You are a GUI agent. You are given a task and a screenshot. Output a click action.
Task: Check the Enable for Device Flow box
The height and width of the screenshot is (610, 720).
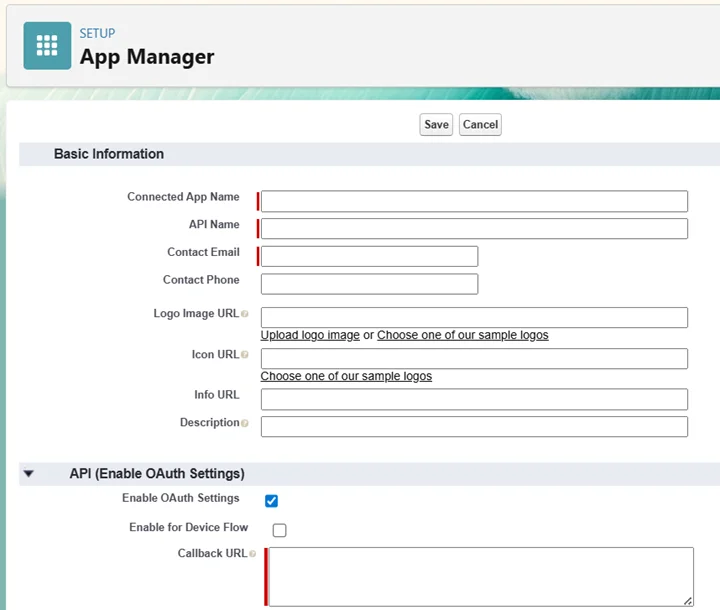coord(279,530)
